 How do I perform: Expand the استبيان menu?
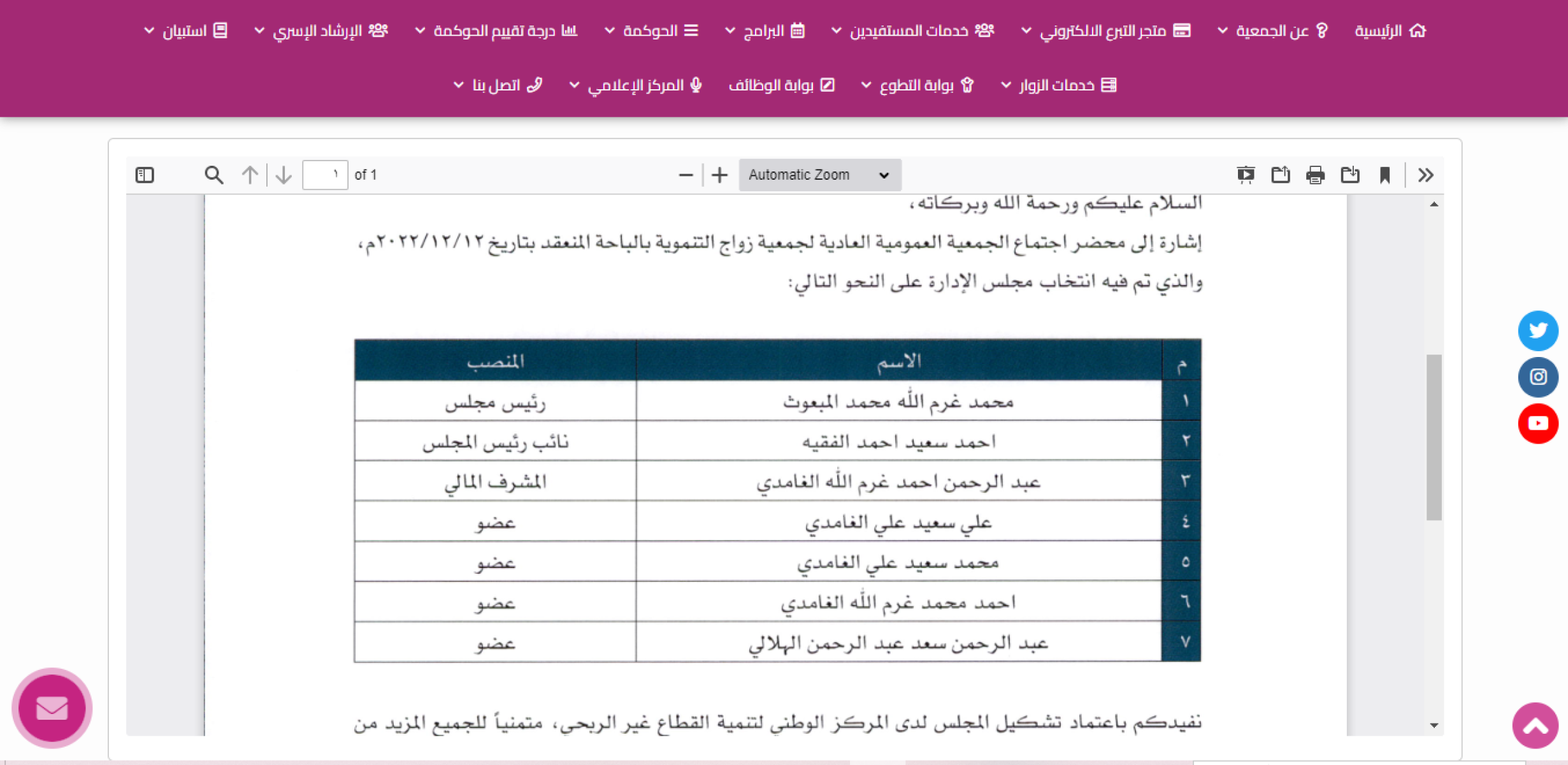point(185,31)
